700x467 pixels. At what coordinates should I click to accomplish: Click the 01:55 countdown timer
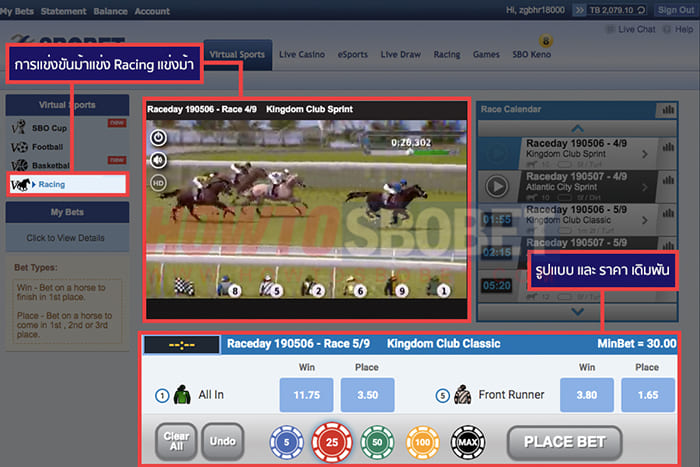tap(496, 220)
